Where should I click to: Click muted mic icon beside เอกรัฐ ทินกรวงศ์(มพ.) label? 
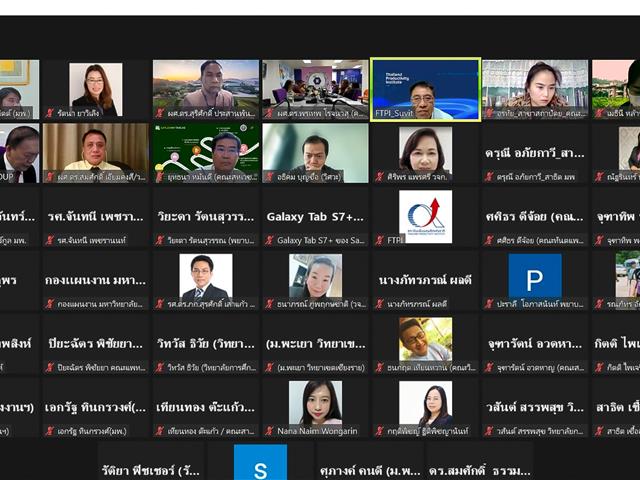coord(50,431)
